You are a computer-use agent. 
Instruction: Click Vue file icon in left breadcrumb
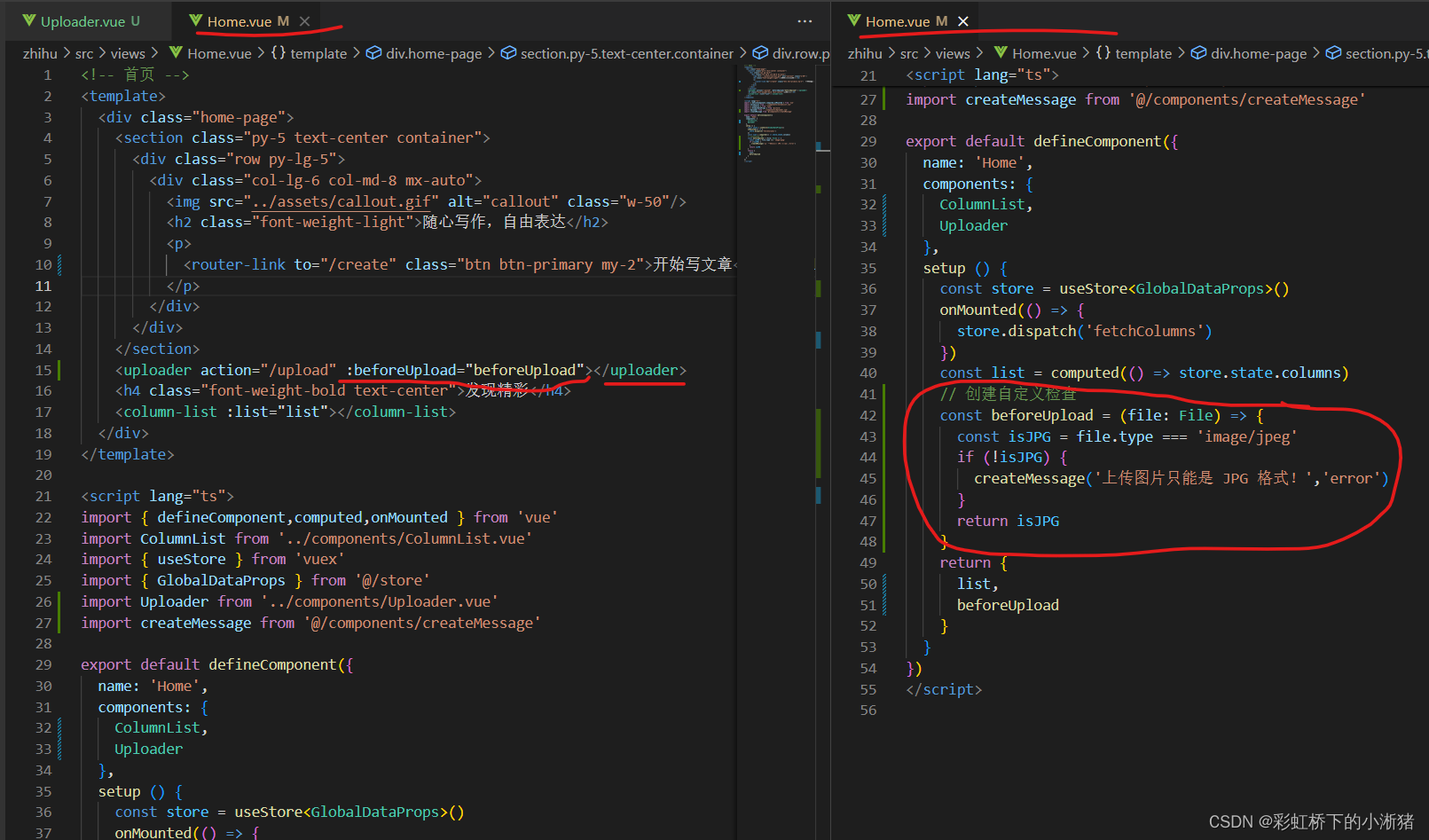coord(176,52)
